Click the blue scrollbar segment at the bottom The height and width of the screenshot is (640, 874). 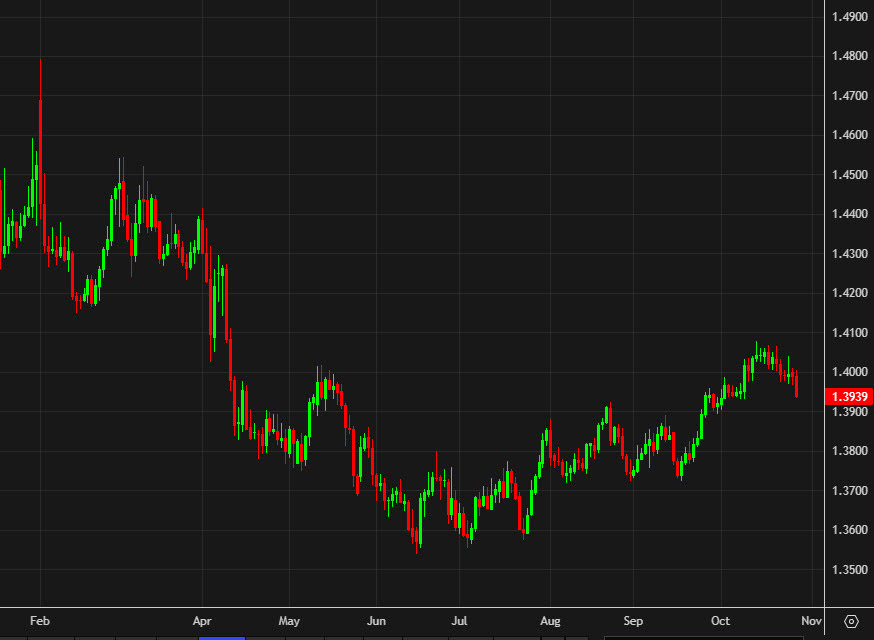(222, 636)
